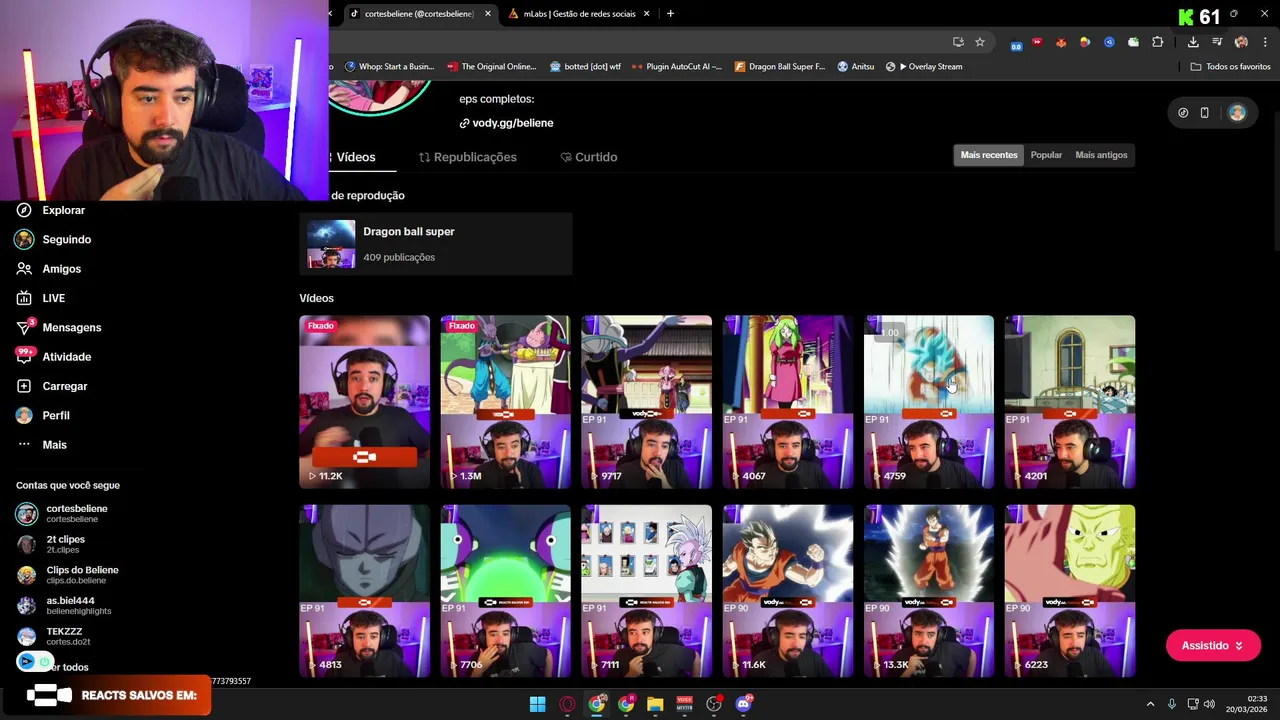Click the round coin icon in top-right pill
Screen dimensions: 1280x720
coord(1183,113)
